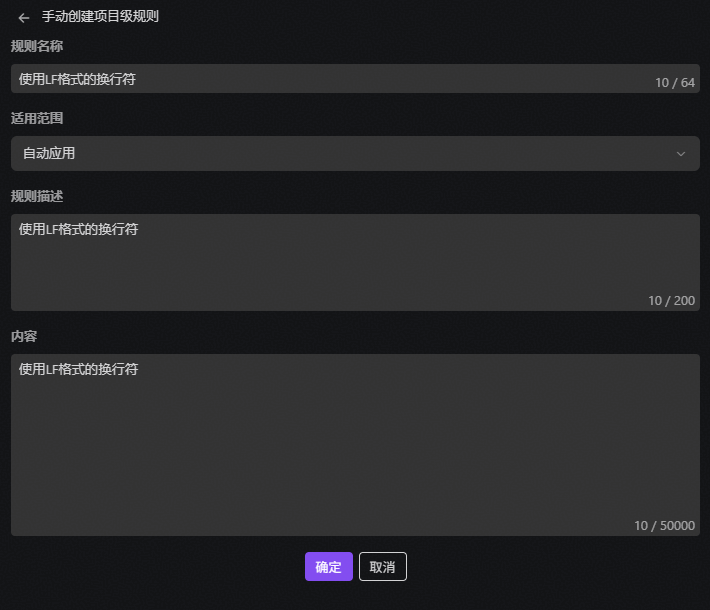Place cursor in rule name text 使用LF格式的换行符
This screenshot has height=610, width=710.
click(77, 79)
